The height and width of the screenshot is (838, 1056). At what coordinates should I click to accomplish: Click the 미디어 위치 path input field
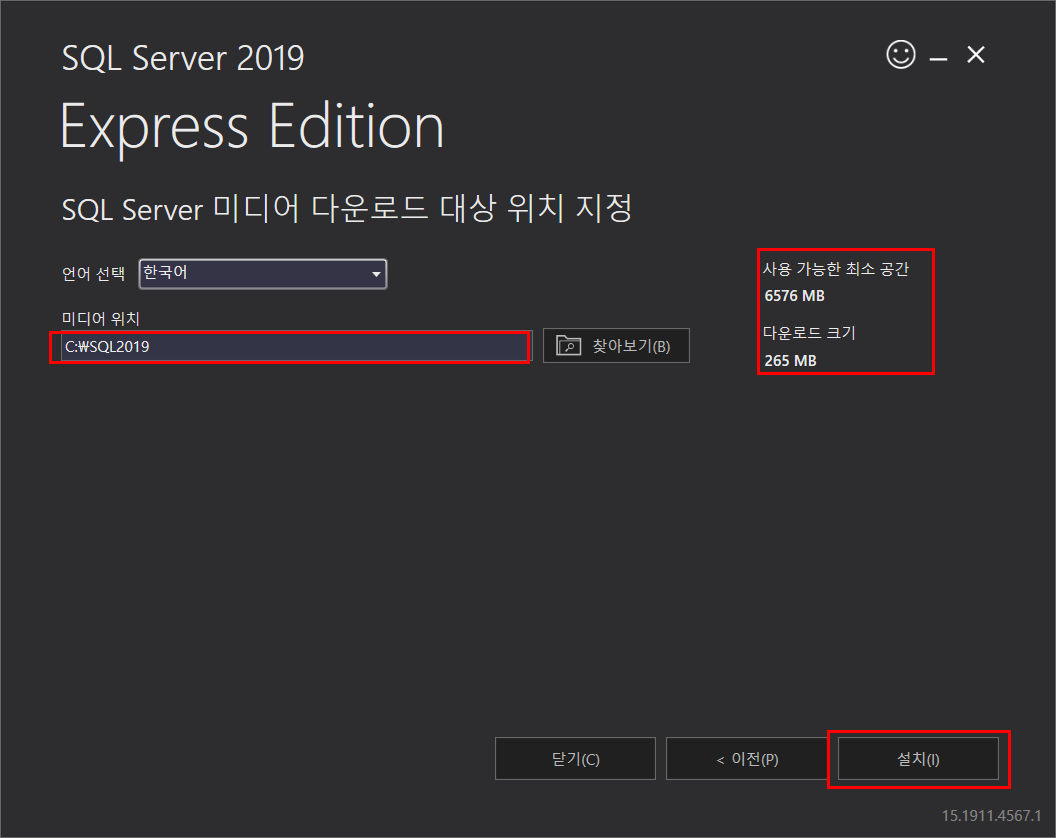(296, 346)
